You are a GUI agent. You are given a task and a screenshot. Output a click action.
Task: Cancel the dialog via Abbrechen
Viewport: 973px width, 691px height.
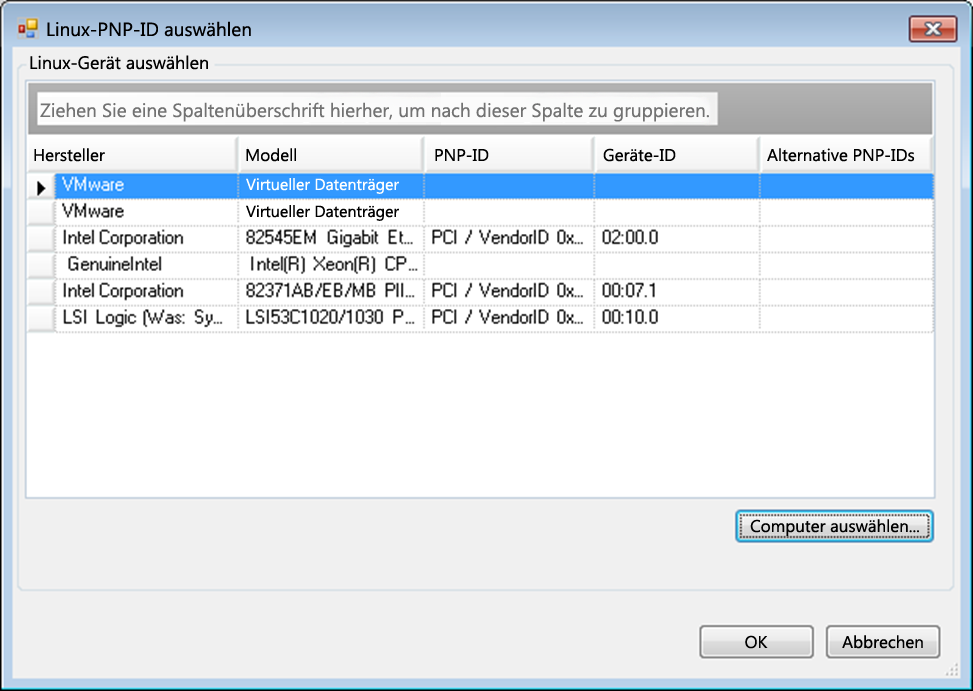[882, 643]
